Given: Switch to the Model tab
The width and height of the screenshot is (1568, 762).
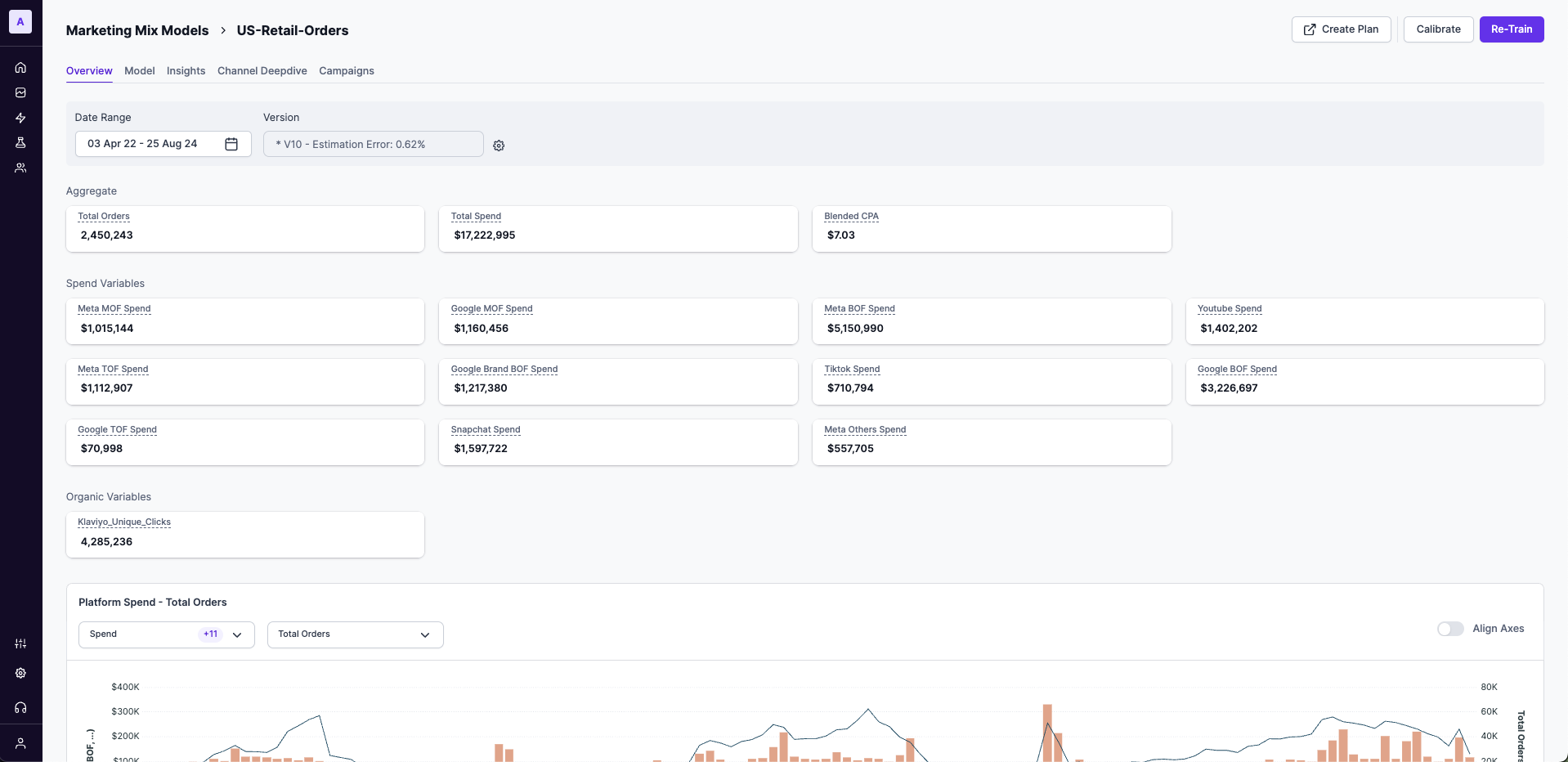Looking at the screenshot, I should click(x=140, y=71).
